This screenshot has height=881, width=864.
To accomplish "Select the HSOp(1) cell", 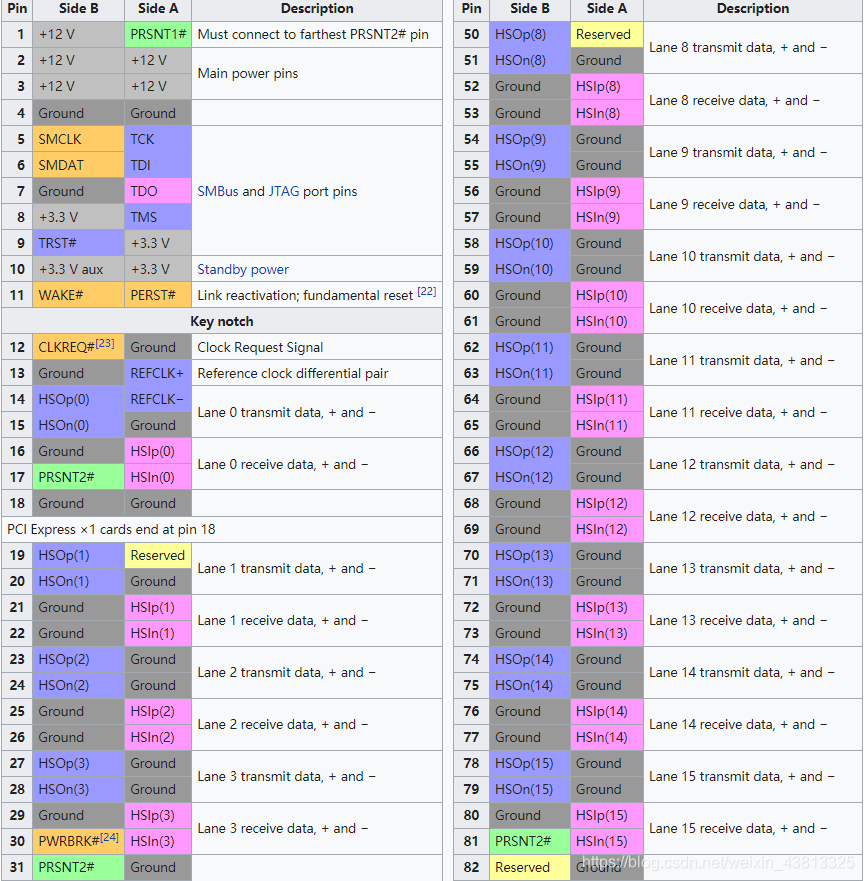I will tap(79, 555).
